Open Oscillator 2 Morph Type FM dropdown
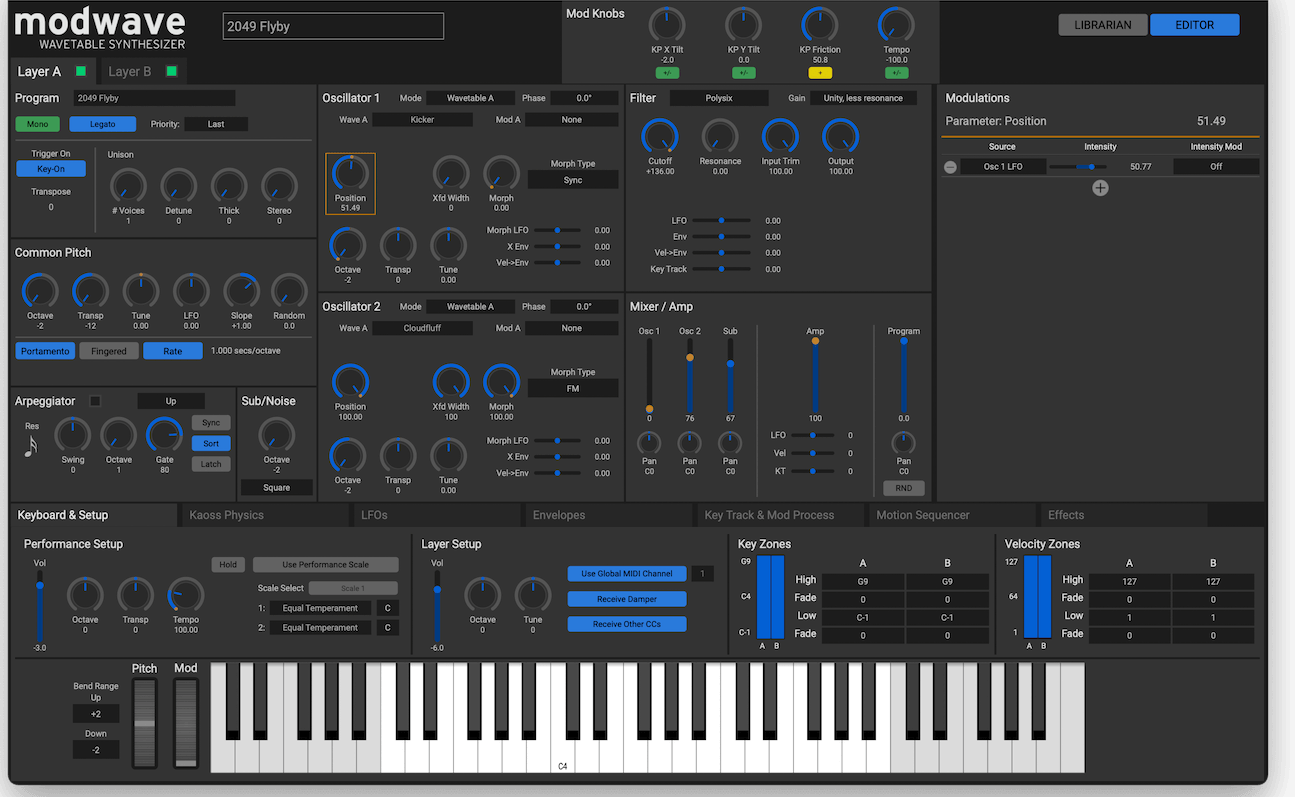This screenshot has height=797, width=1295. tap(573, 388)
